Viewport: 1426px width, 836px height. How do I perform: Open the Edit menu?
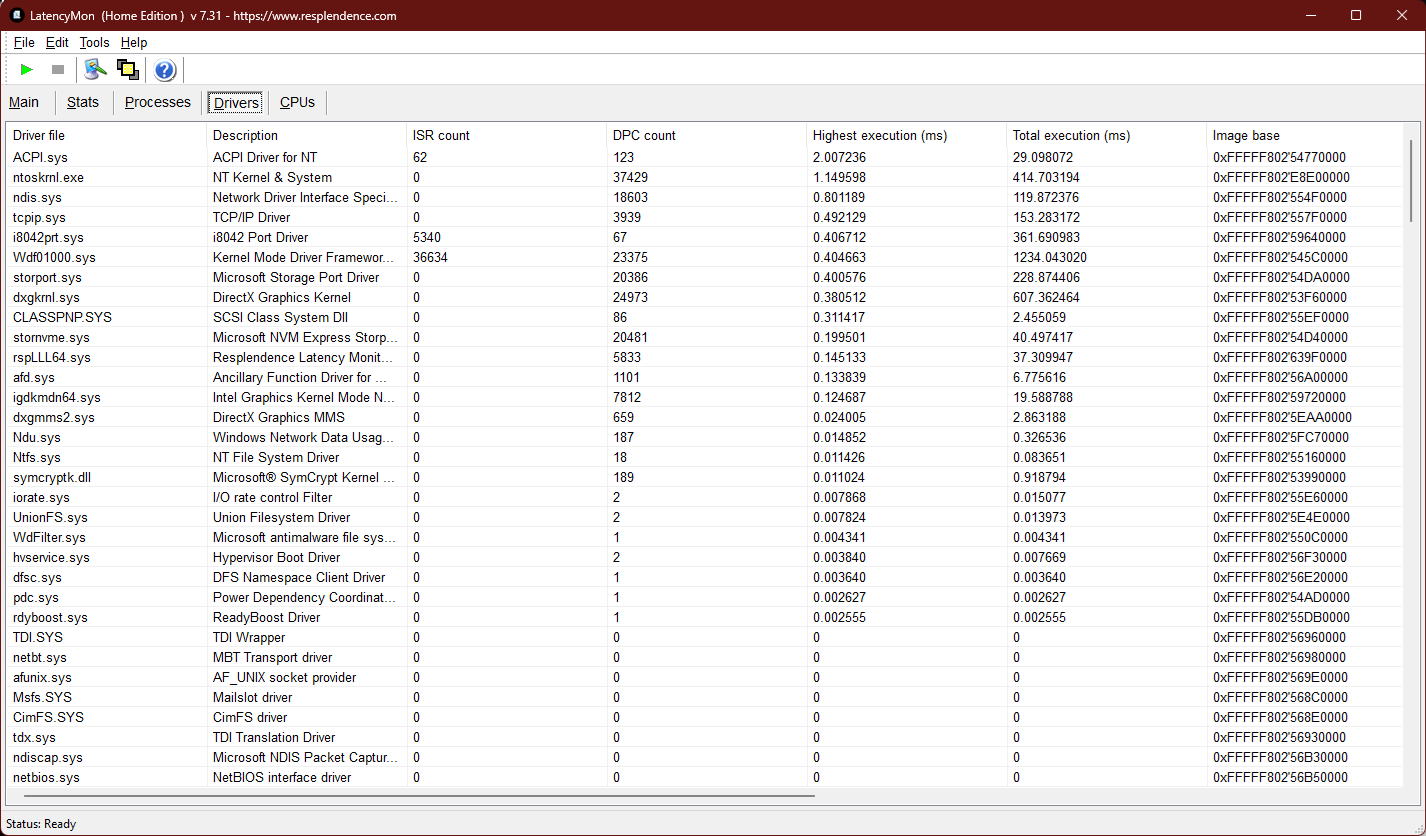(x=57, y=43)
